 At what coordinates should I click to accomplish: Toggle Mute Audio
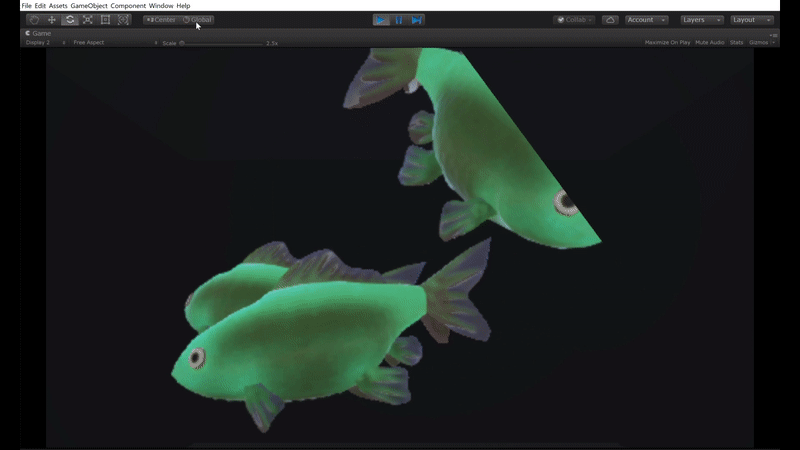(710, 42)
